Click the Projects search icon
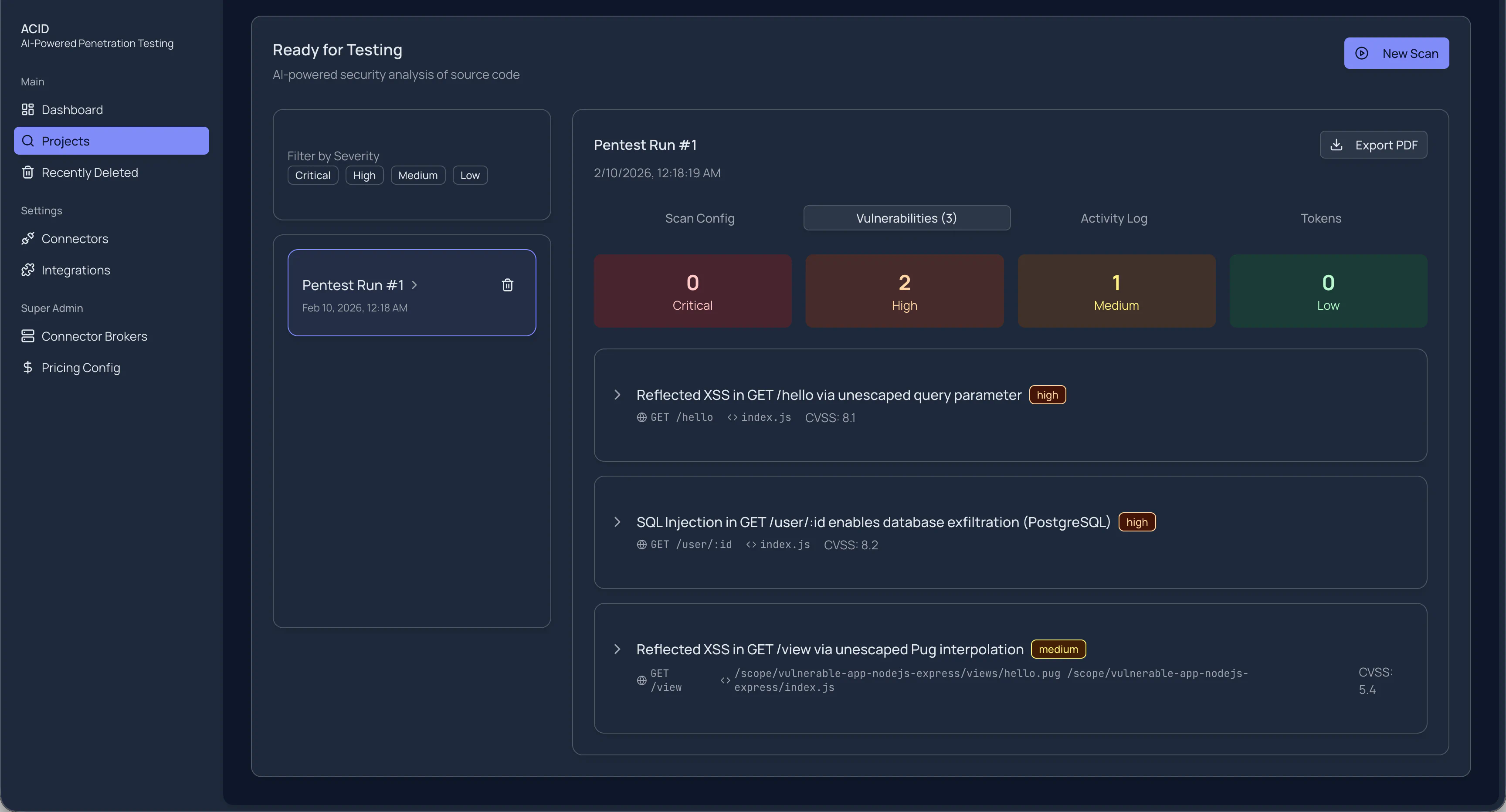Screen dimensions: 1506x812 [x=27, y=141]
